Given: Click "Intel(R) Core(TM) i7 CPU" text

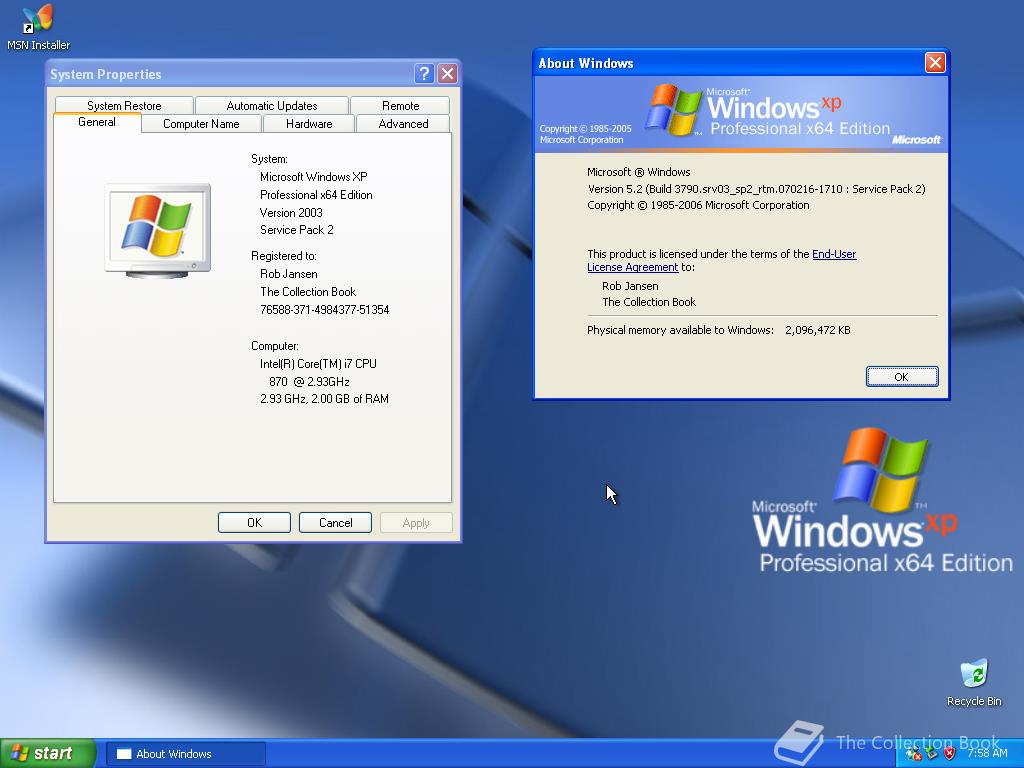Looking at the screenshot, I should pos(318,364).
